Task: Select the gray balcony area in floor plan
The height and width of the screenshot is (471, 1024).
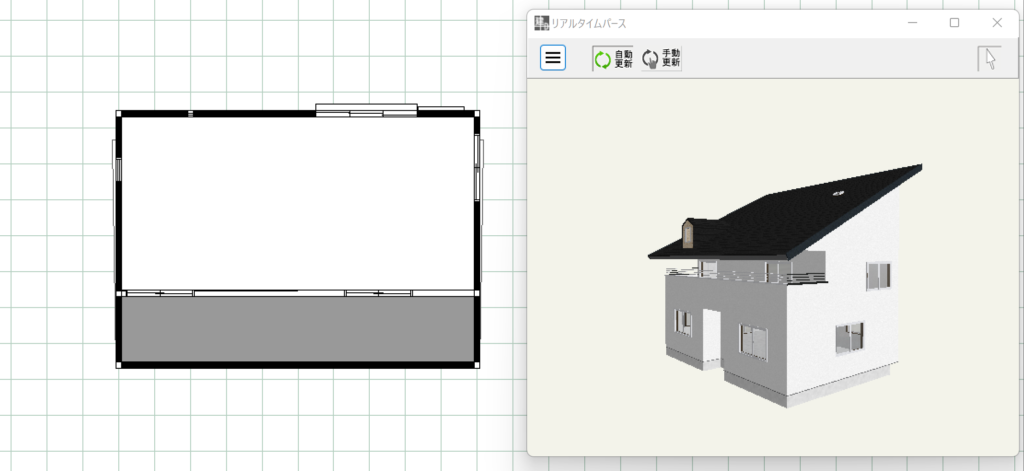Action: 297,328
